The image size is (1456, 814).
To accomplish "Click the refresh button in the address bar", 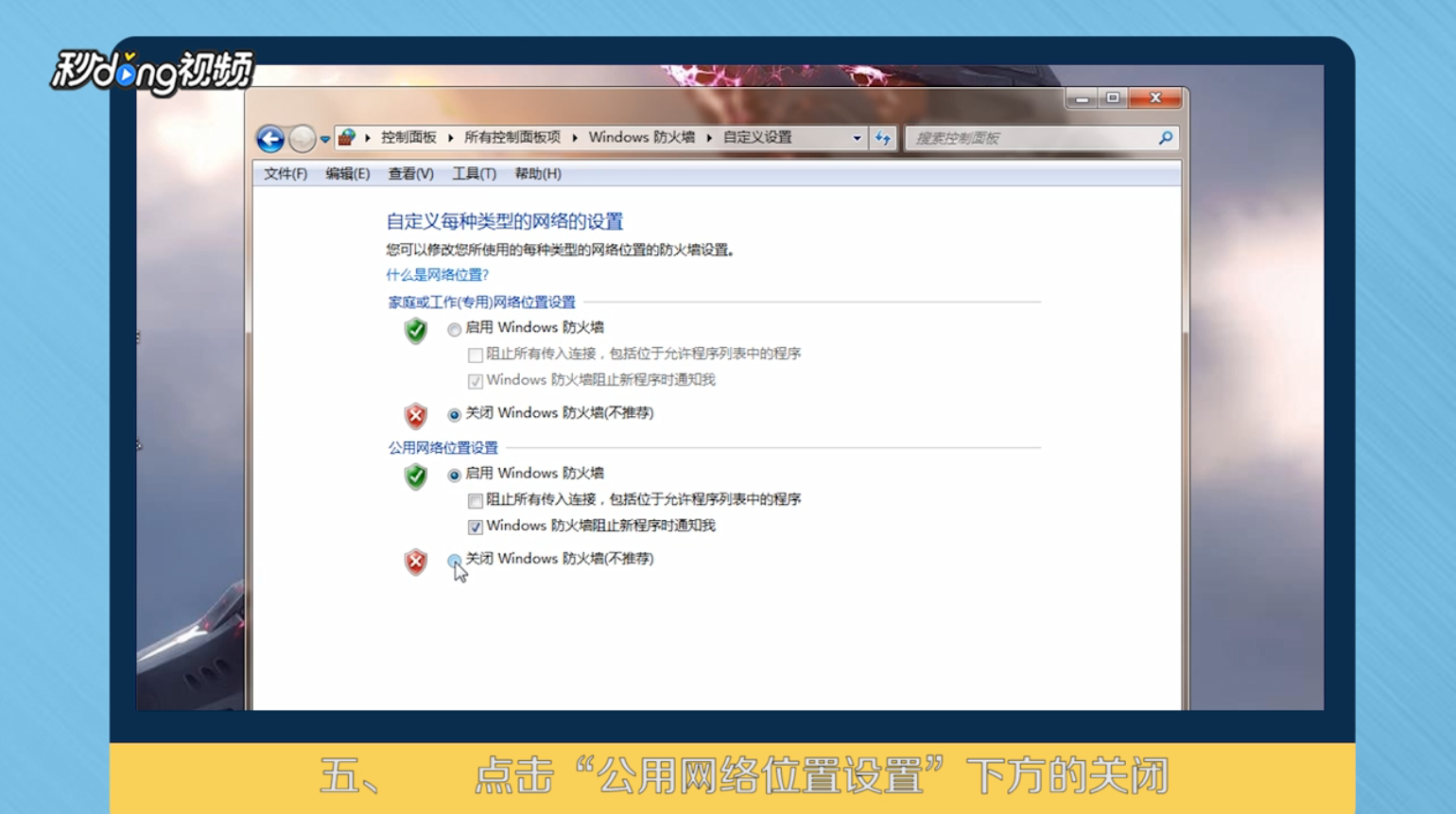I will tap(882, 137).
